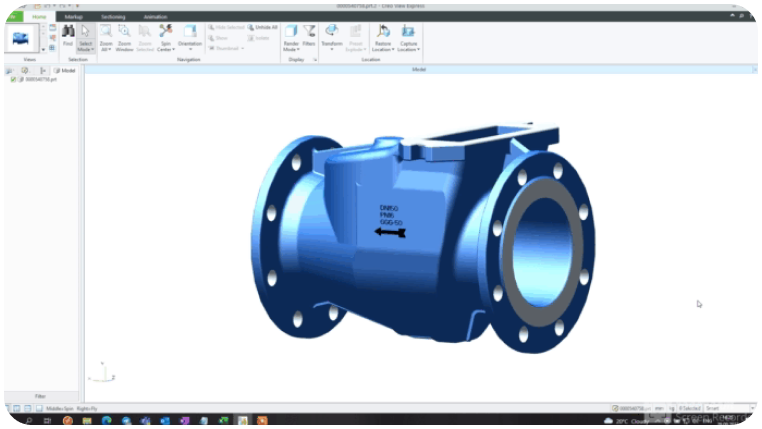The image size is (762, 429).
Task: Click the second icon in the structure panel toolbar
Action: coord(25,70)
